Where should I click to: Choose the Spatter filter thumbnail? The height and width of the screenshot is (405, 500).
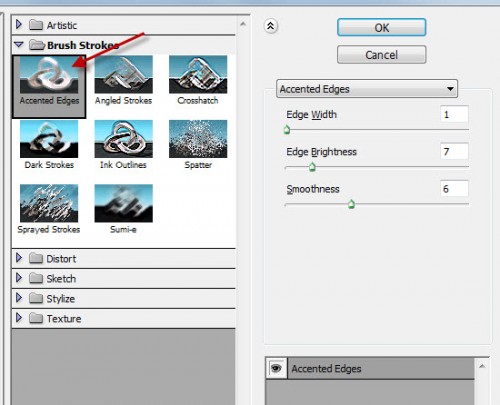[198, 139]
